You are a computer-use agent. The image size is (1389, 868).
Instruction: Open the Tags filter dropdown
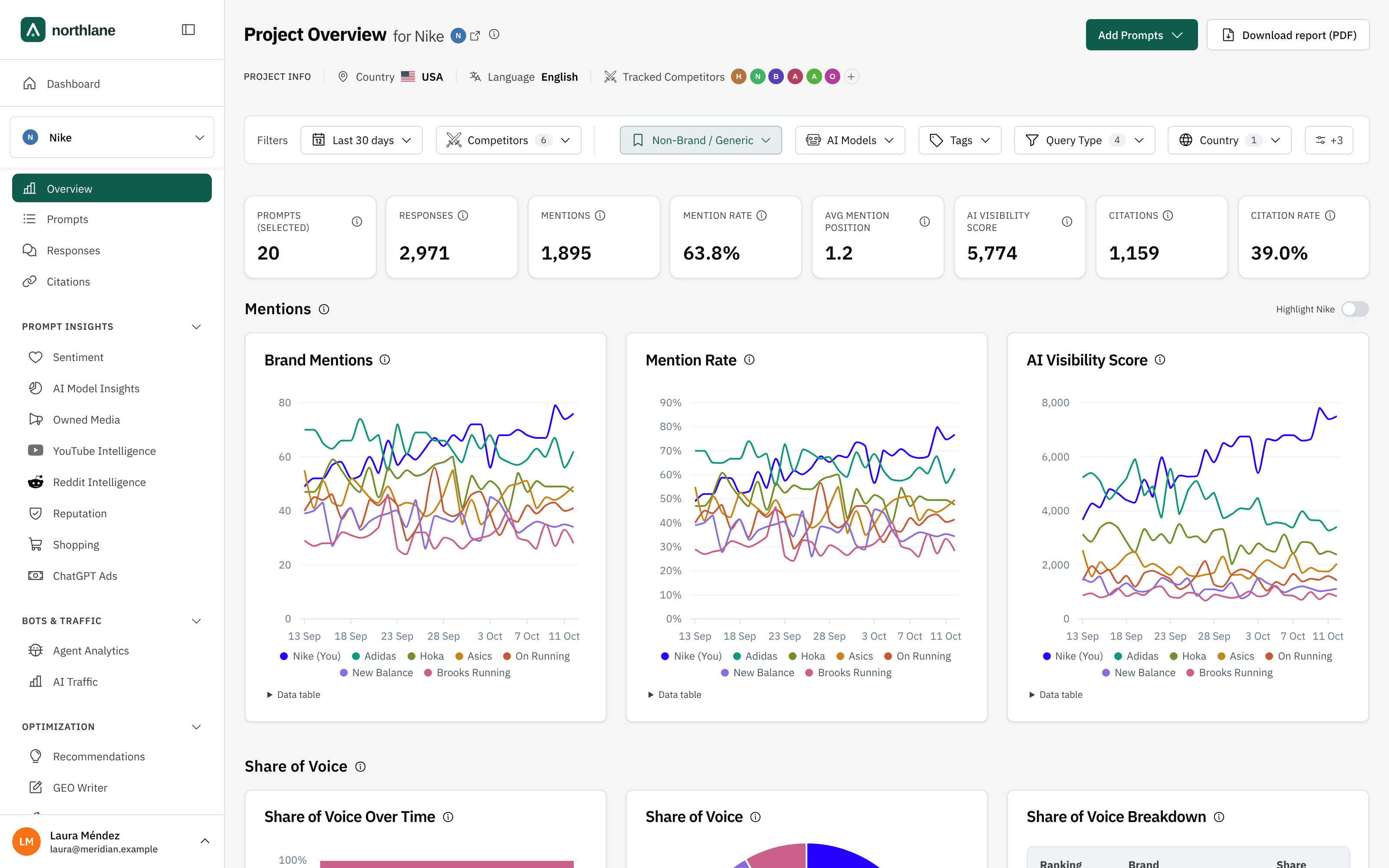(960, 140)
